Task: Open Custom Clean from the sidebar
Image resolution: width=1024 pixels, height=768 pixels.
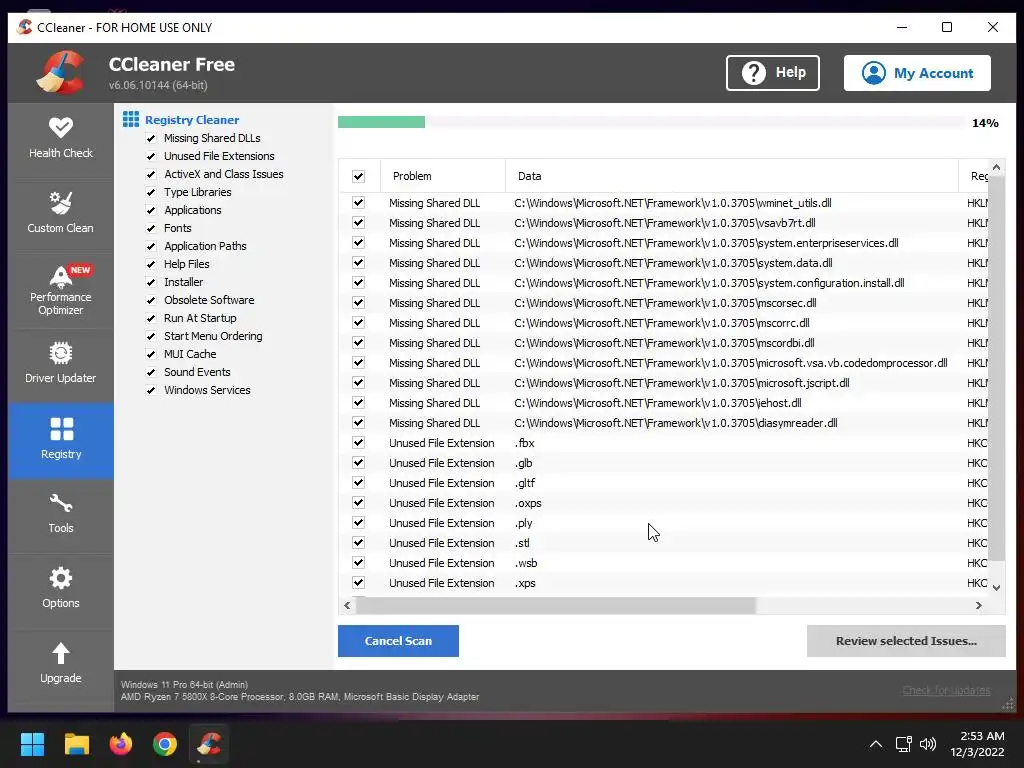Action: 61,214
